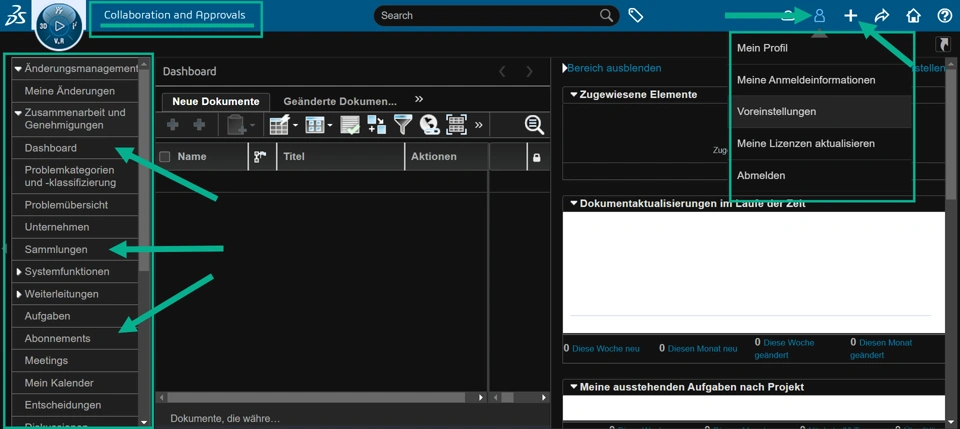Show more toolbar items double chevron

(x=478, y=125)
